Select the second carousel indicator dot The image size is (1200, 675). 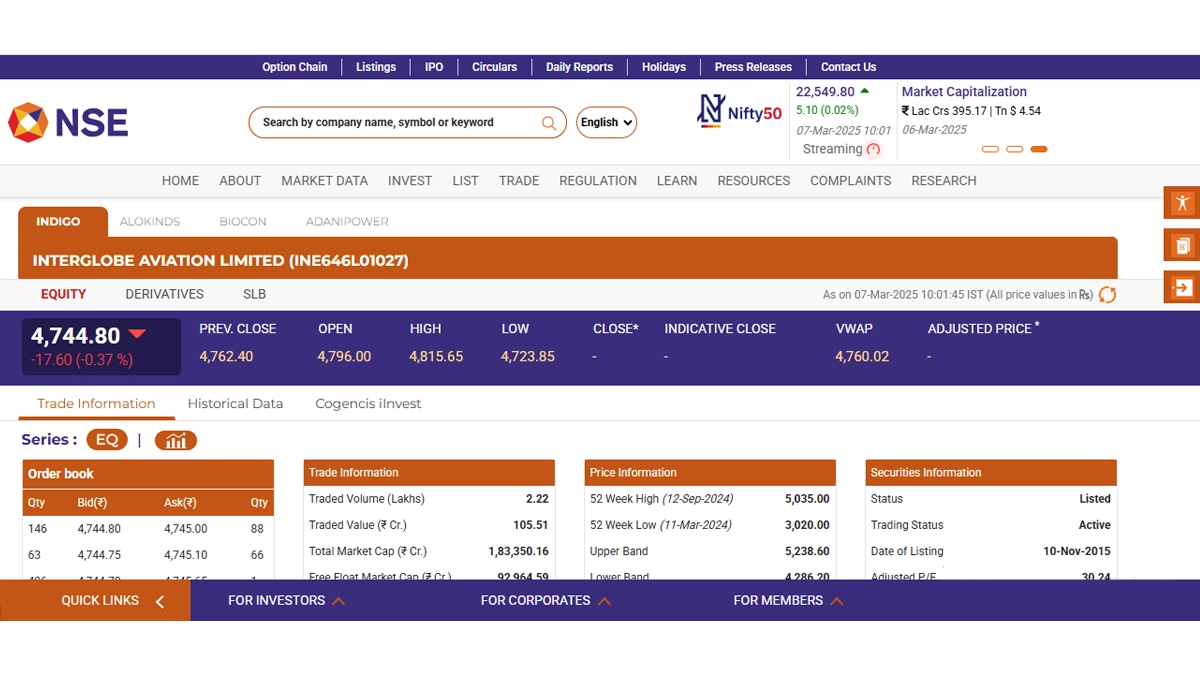[x=1014, y=150]
